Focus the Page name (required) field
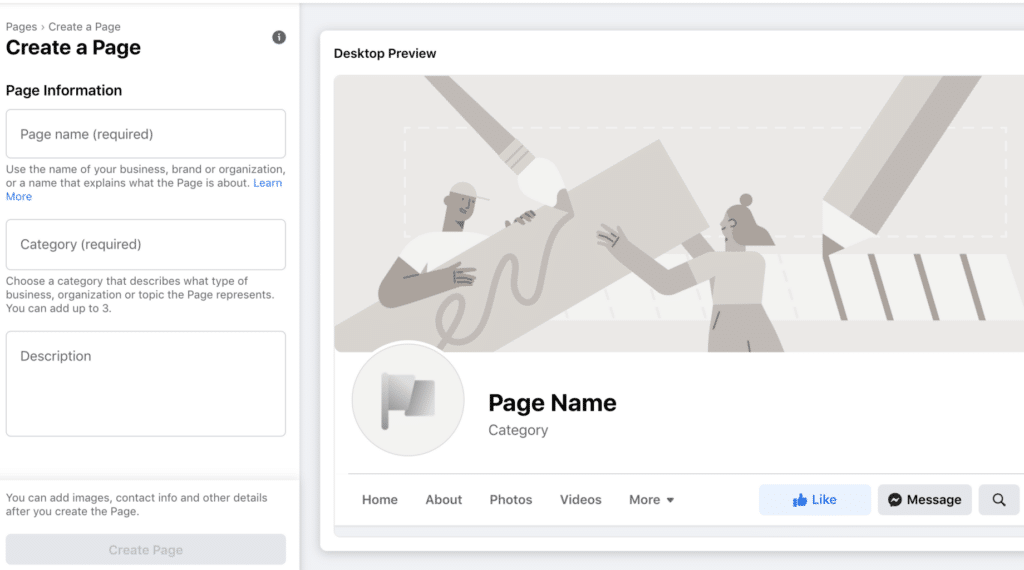Viewport: 1024px width, 570px height. coord(146,134)
